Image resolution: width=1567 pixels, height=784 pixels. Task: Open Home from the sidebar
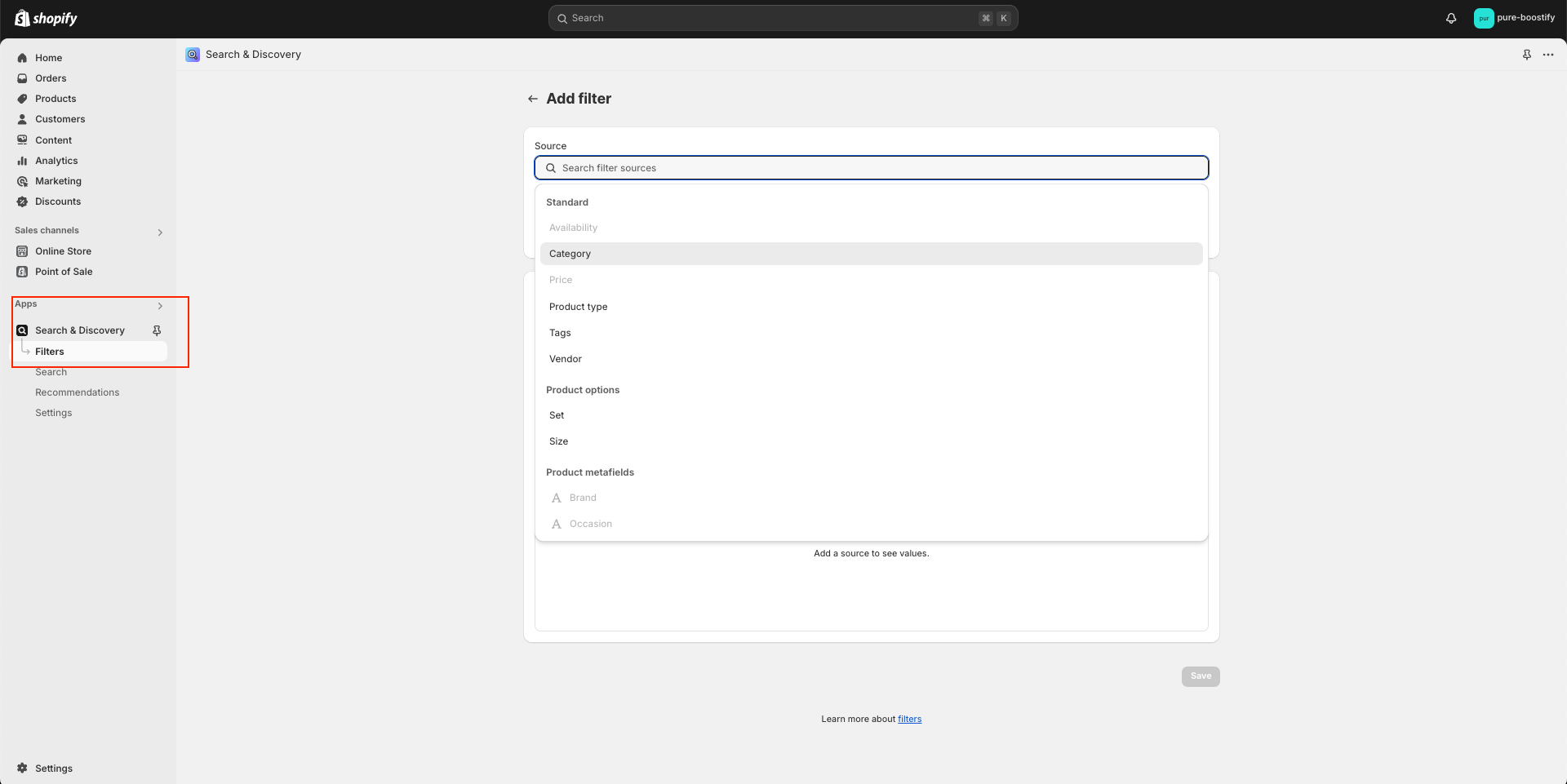[x=48, y=57]
